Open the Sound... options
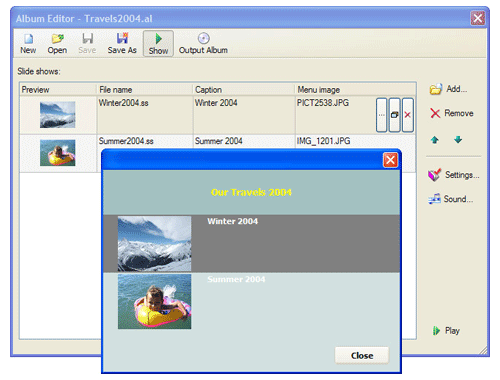 pos(451,199)
